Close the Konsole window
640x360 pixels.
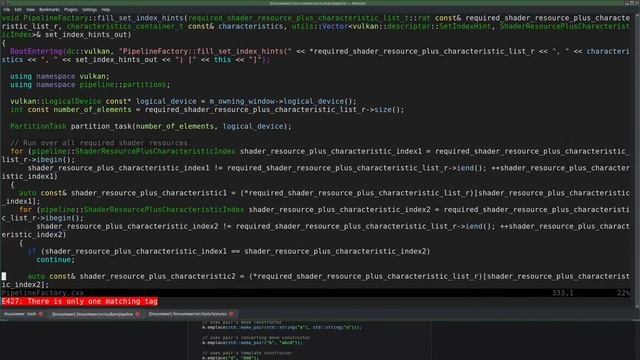tap(637, 3)
